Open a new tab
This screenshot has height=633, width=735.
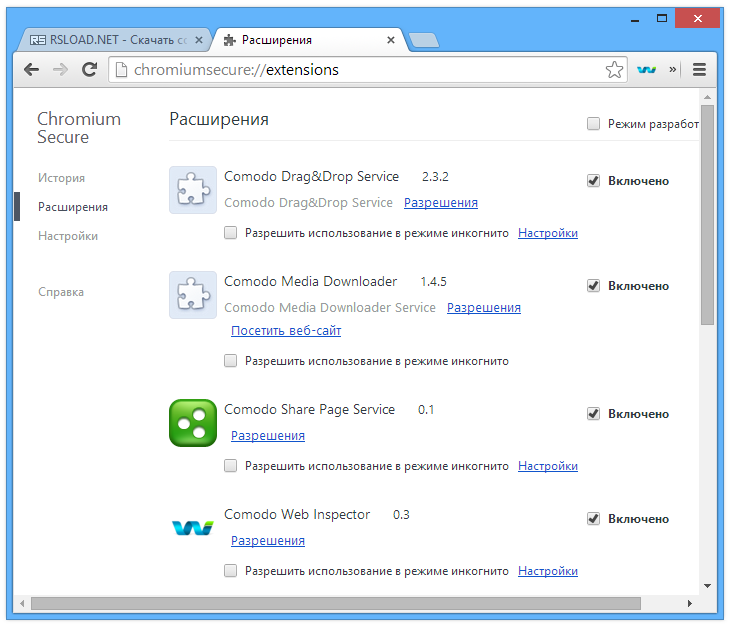pyautogui.click(x=424, y=41)
